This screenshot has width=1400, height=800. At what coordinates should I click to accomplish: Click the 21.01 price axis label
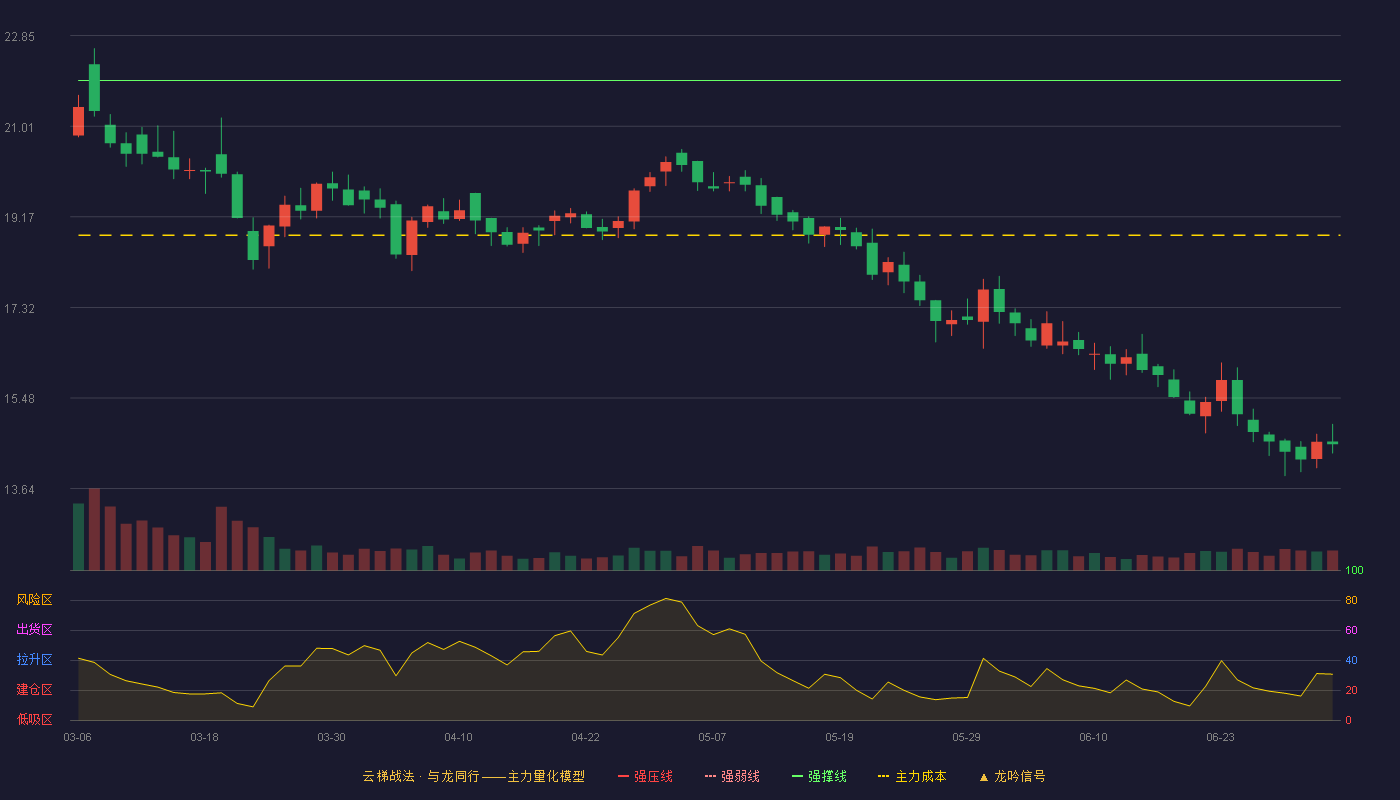(19, 127)
